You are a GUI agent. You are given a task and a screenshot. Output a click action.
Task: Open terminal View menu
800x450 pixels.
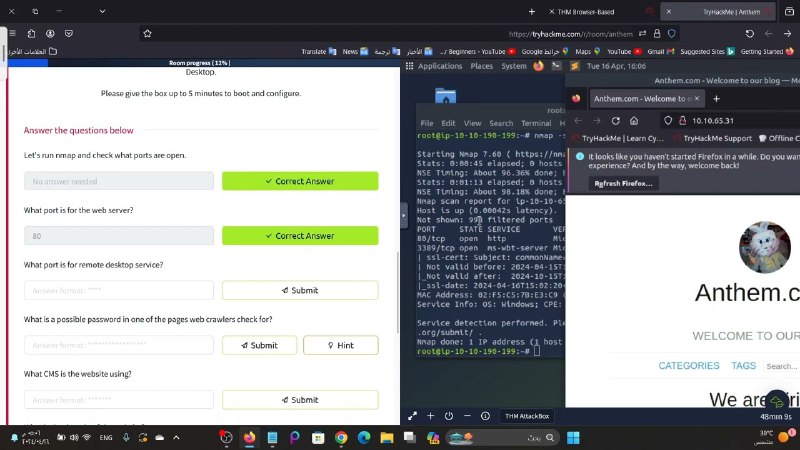(472, 123)
